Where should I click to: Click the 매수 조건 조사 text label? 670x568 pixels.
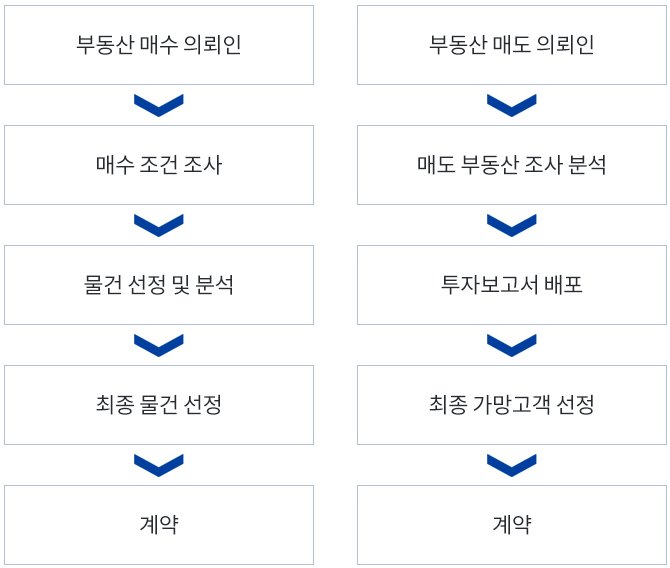point(159,165)
